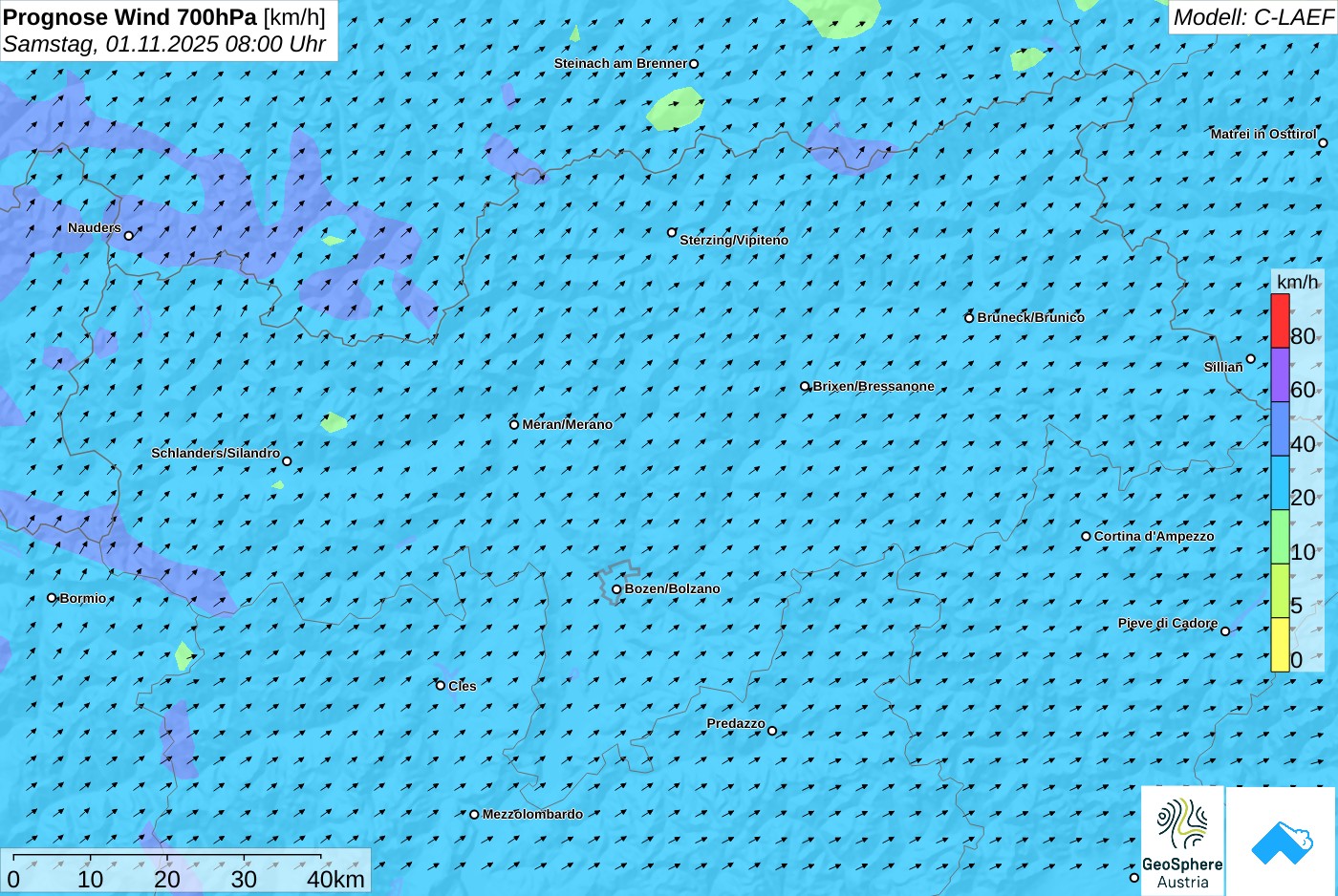Image resolution: width=1338 pixels, height=896 pixels.
Task: Click the 'km/h' legend heading
Action: pyautogui.click(x=1297, y=282)
